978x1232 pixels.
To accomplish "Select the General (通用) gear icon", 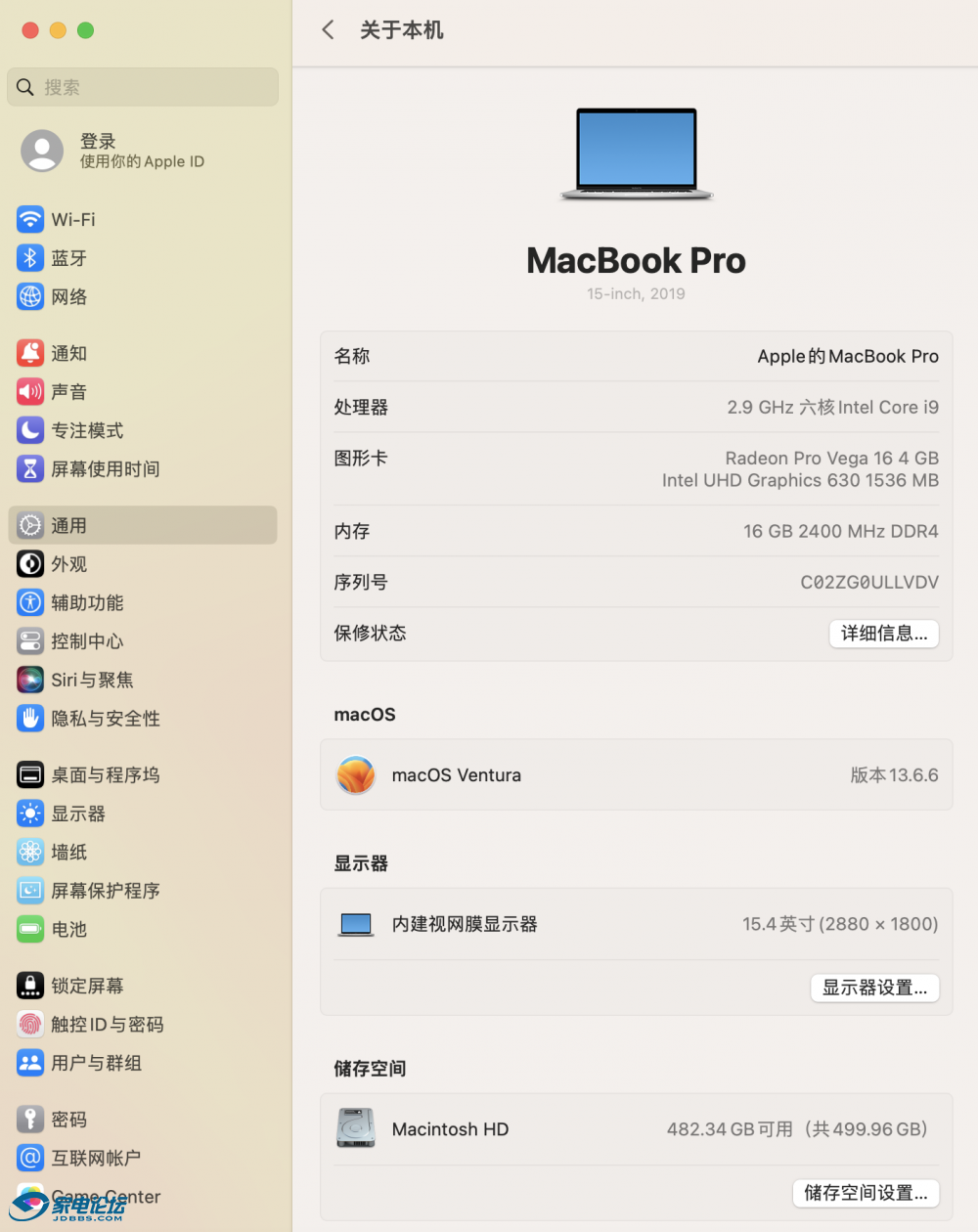I will pos(30,525).
